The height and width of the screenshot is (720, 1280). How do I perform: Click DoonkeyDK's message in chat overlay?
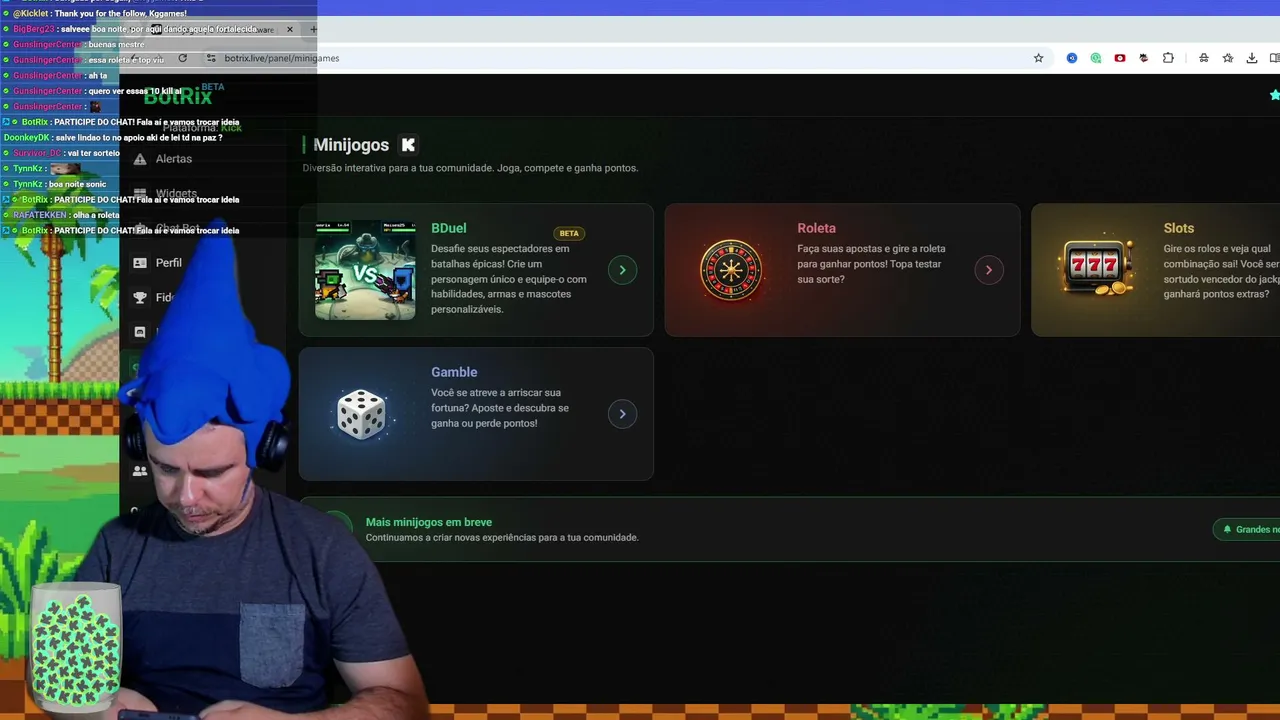click(x=112, y=138)
